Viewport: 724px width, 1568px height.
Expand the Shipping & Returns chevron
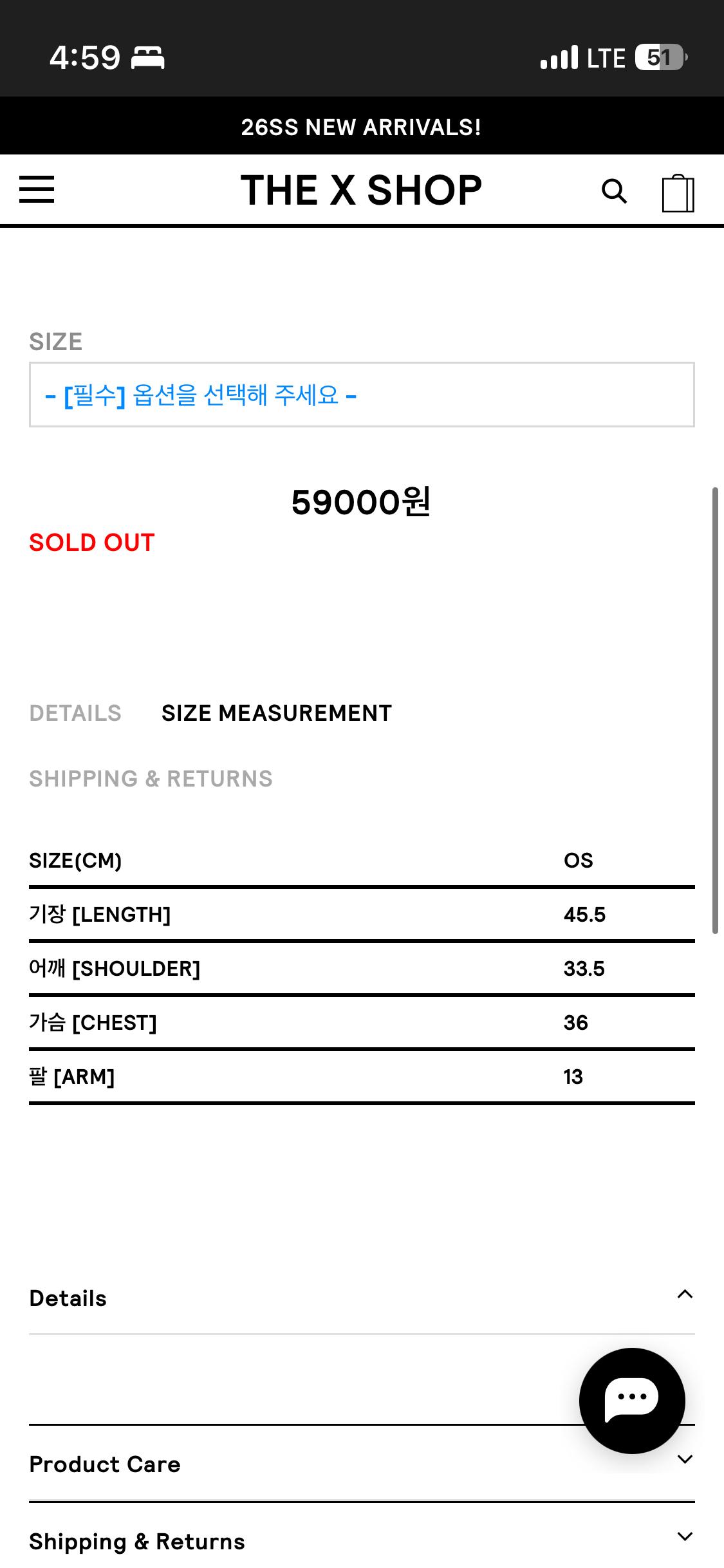coord(685,1536)
